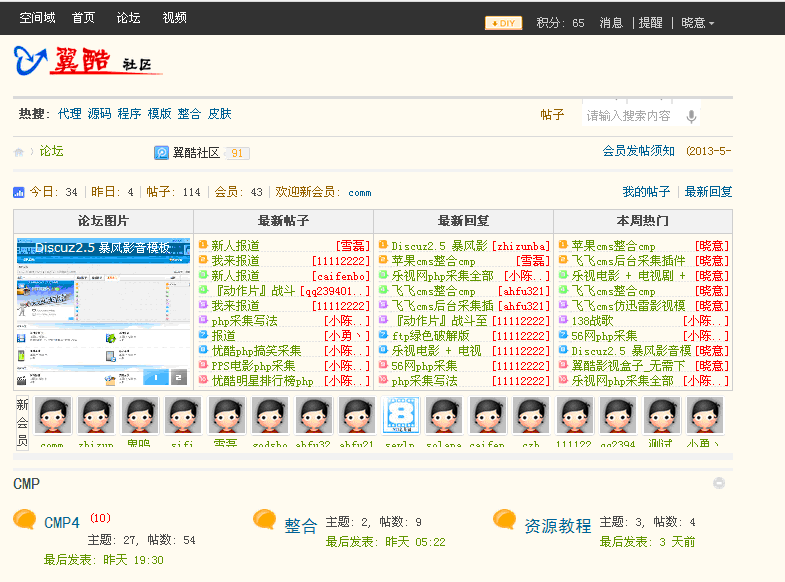Open post 『动作片』战斗 by qq239401
This screenshot has height=582, width=785.
tap(253, 291)
